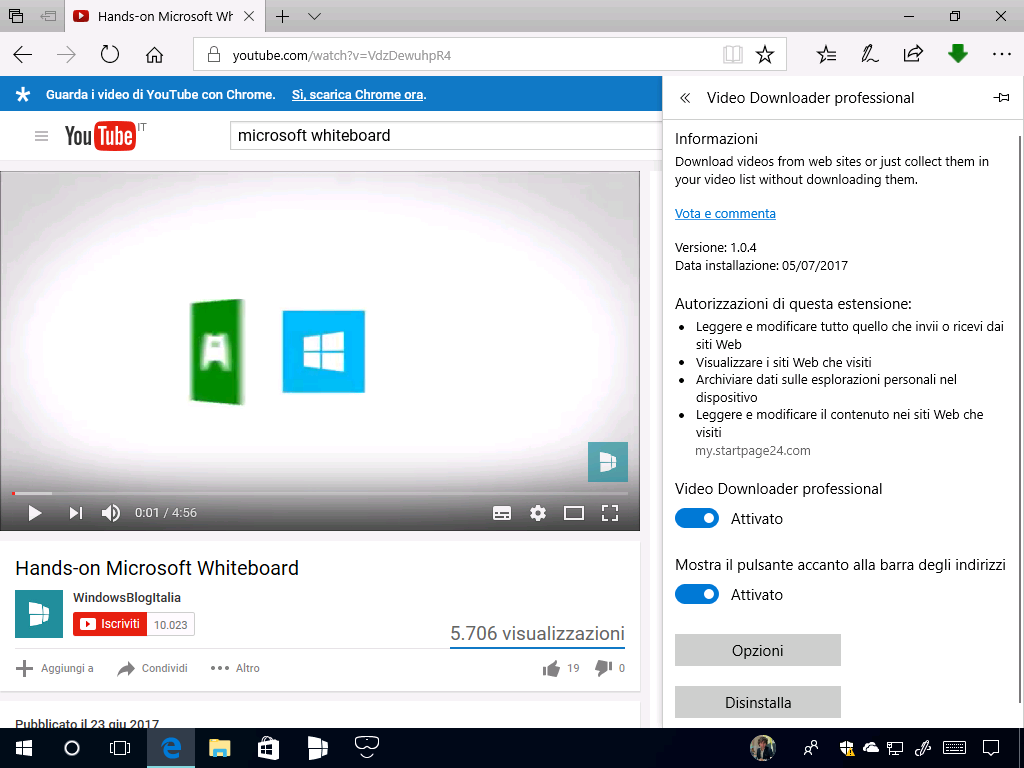Toggle reading view book icon in address bar
The width and height of the screenshot is (1024, 768).
(733, 54)
